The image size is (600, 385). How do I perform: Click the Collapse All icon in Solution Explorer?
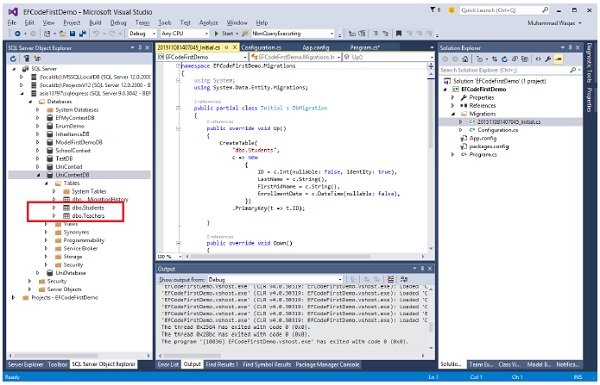(515, 59)
